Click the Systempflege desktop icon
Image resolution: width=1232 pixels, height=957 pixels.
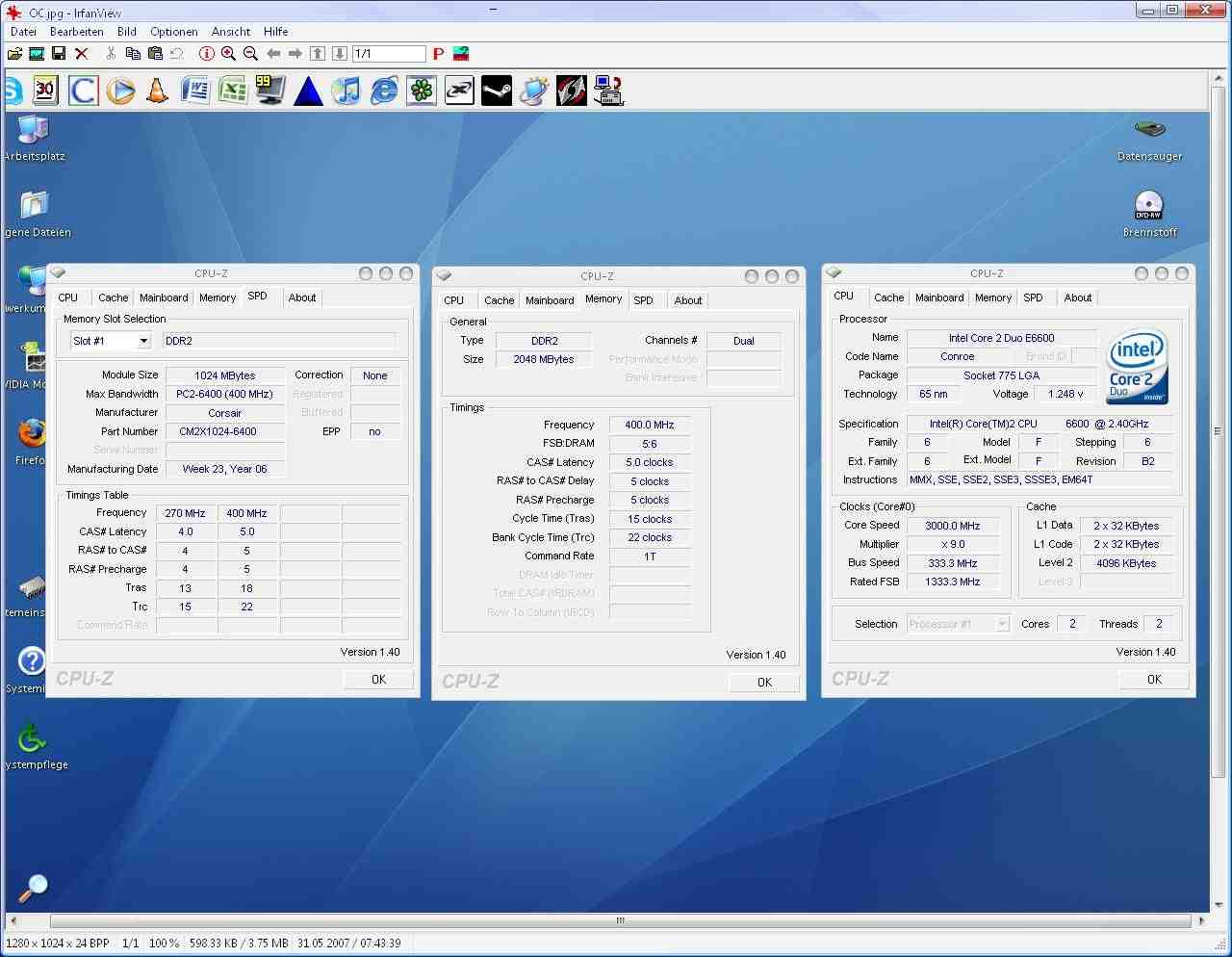[x=34, y=747]
